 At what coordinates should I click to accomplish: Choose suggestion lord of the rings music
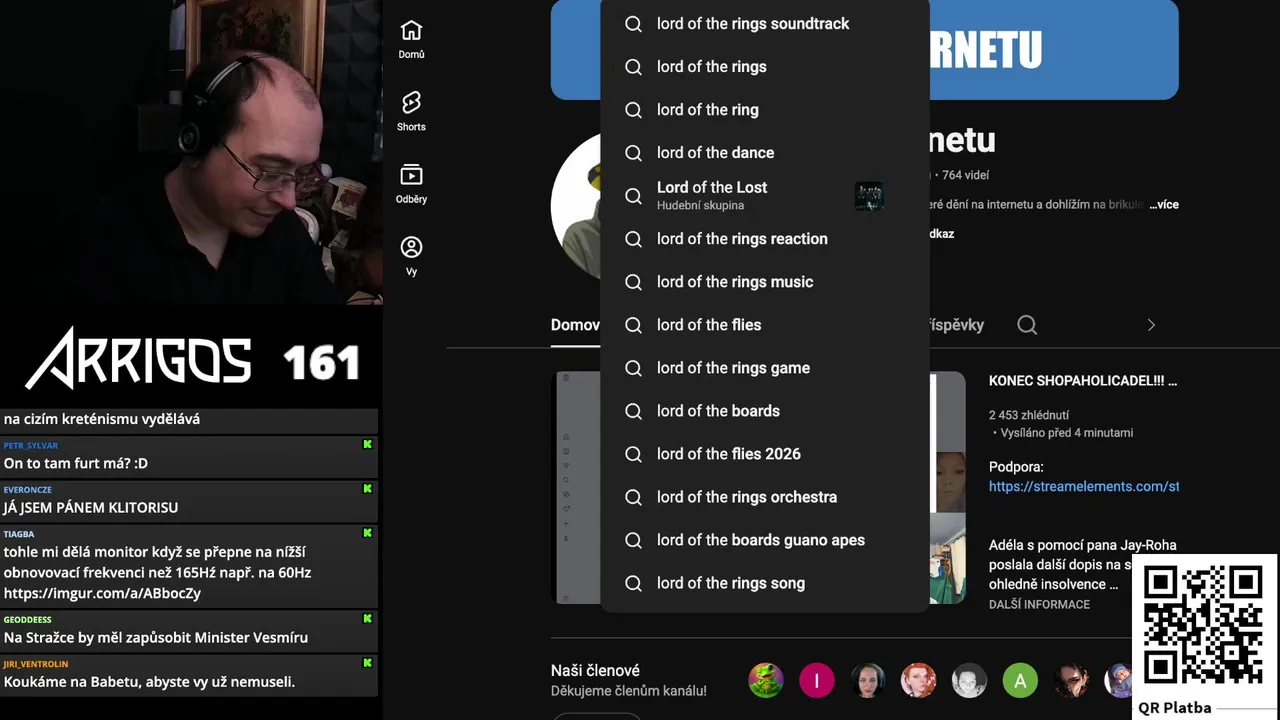pyautogui.click(x=765, y=282)
